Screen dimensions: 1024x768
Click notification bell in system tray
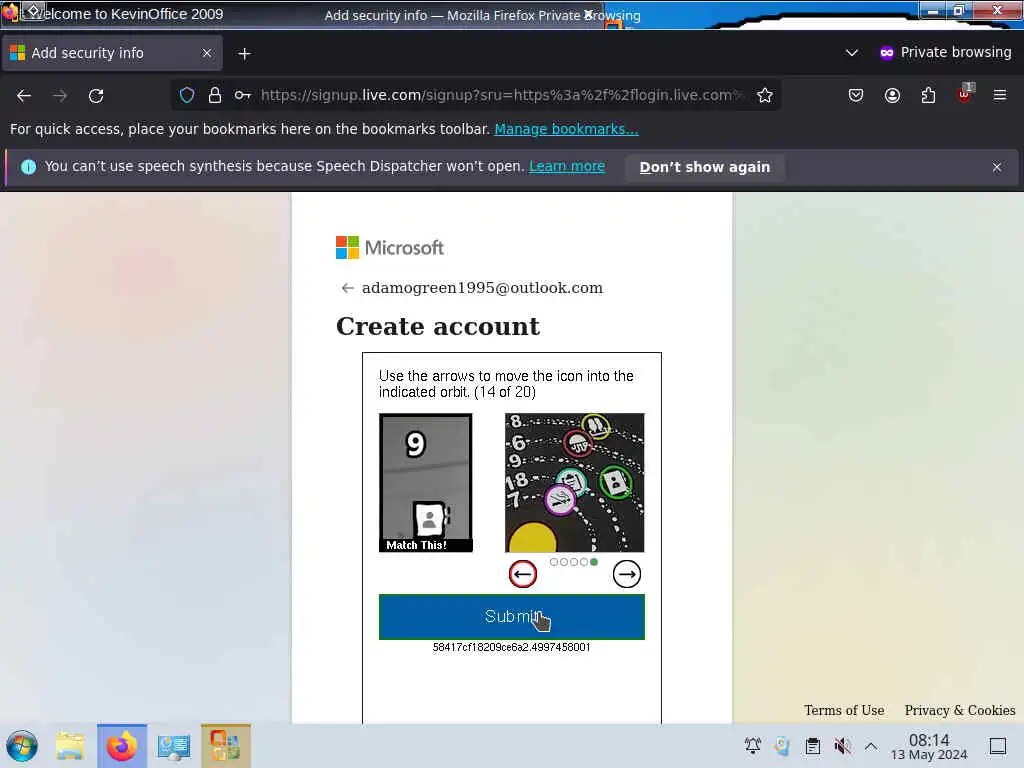pyautogui.click(x=752, y=746)
